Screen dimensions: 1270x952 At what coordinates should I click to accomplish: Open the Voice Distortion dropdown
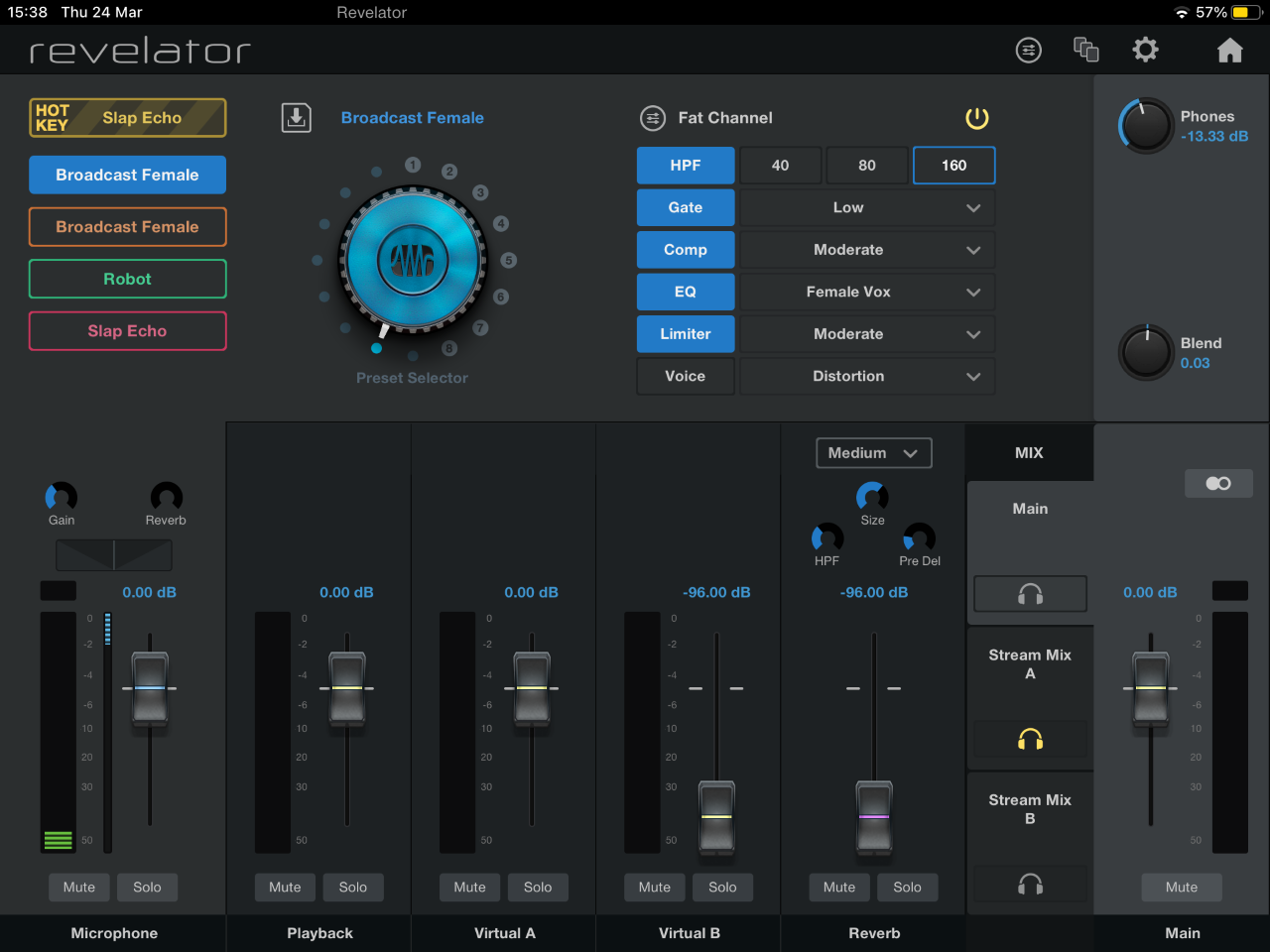[x=867, y=376]
